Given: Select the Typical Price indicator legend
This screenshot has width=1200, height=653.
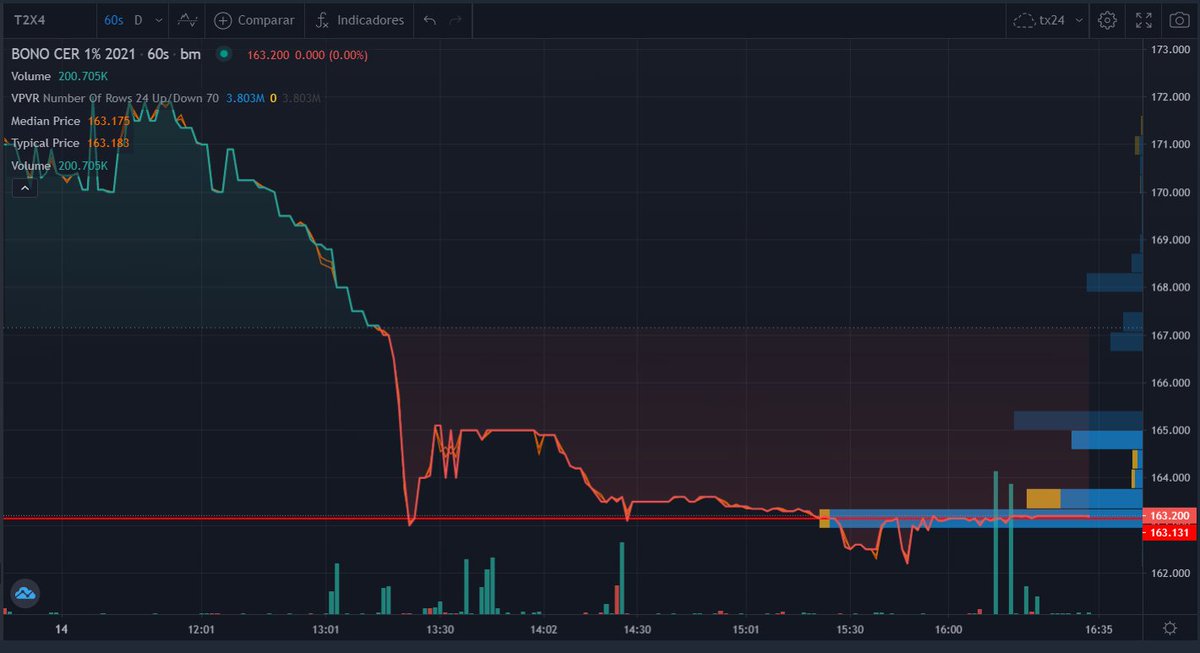Looking at the screenshot, I should point(46,143).
